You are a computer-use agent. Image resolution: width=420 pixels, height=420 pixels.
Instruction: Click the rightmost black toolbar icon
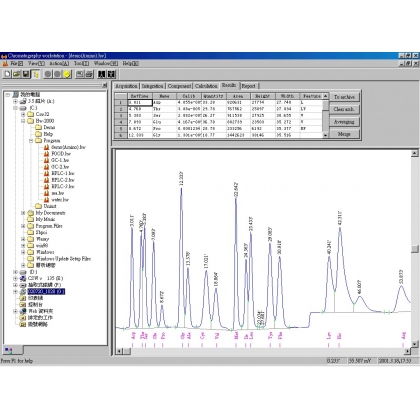pos(111,74)
